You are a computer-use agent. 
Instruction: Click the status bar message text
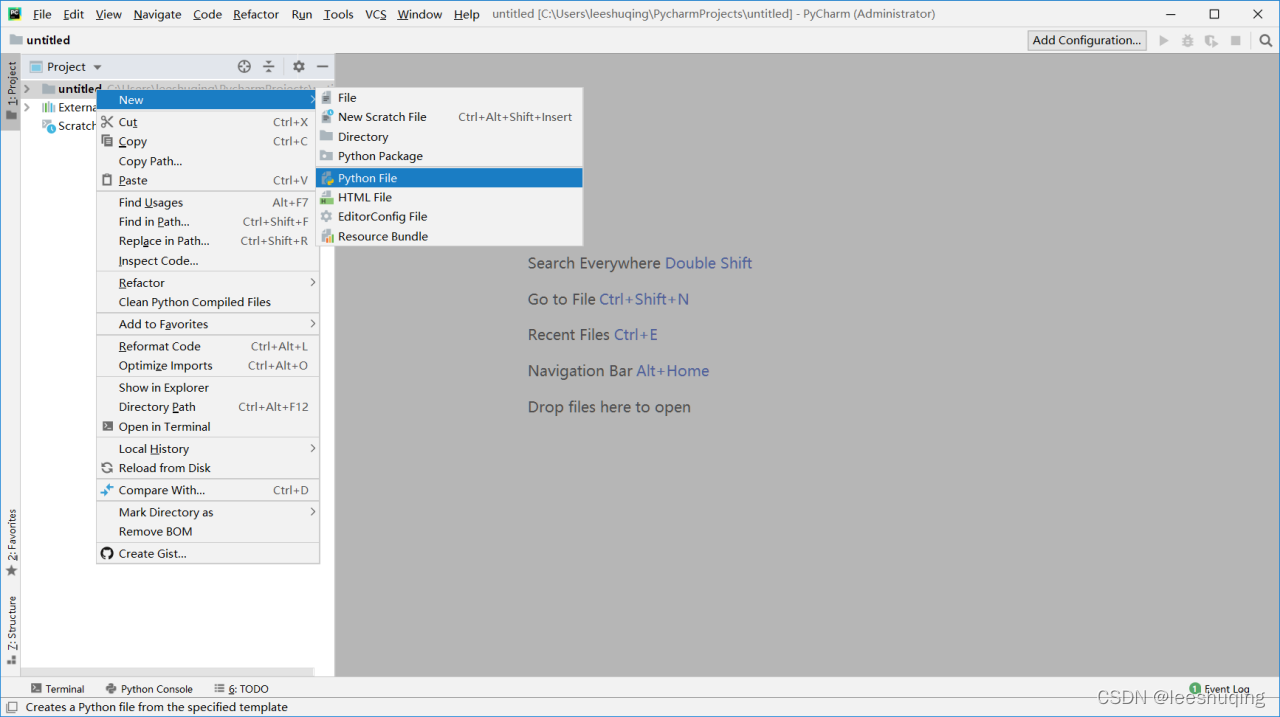[x=156, y=707]
